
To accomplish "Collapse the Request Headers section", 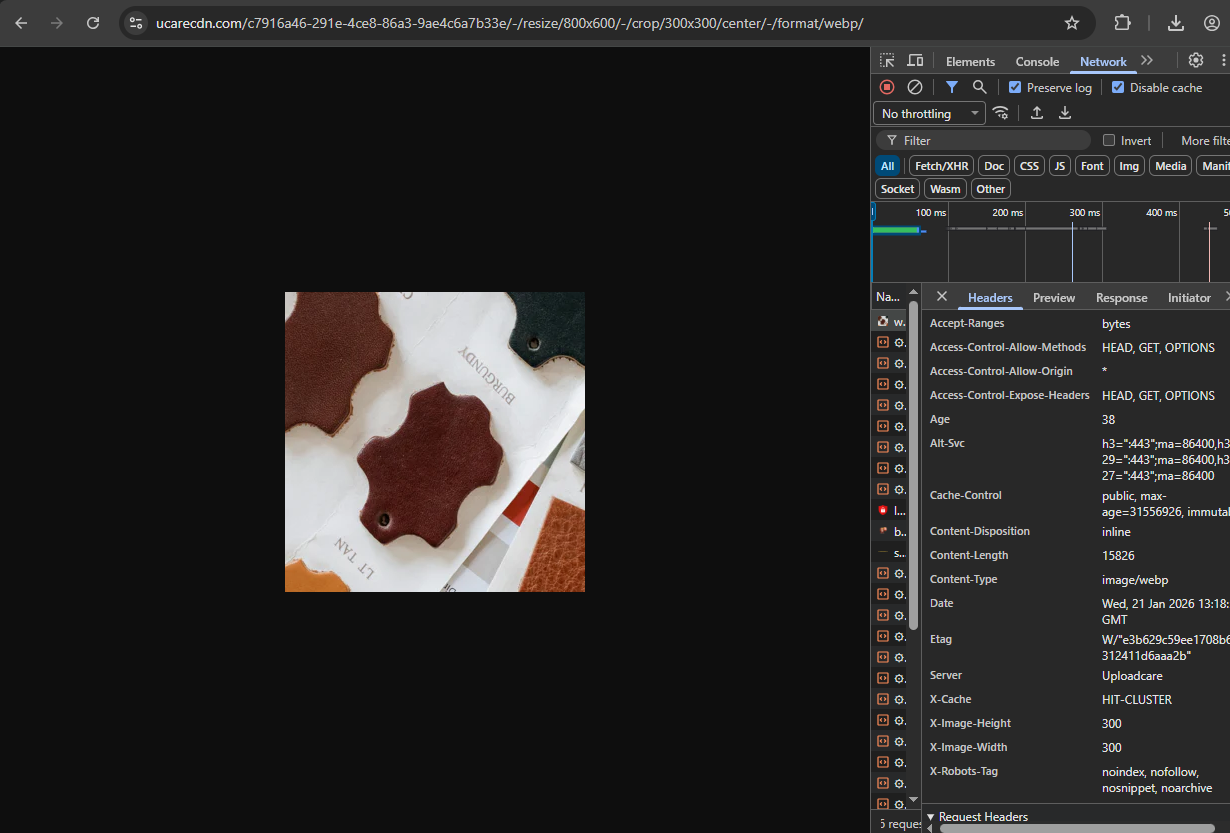I will [x=931, y=817].
